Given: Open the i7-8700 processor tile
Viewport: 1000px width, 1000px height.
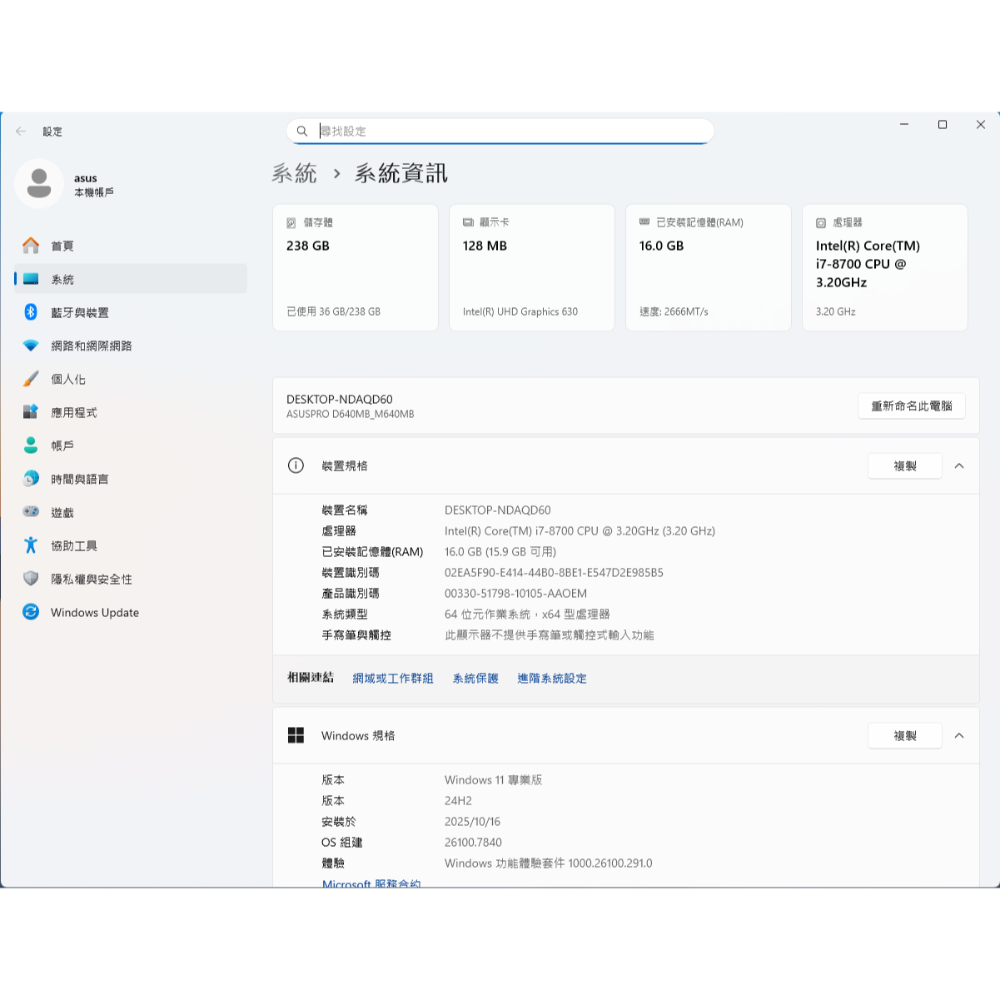Looking at the screenshot, I should click(885, 267).
